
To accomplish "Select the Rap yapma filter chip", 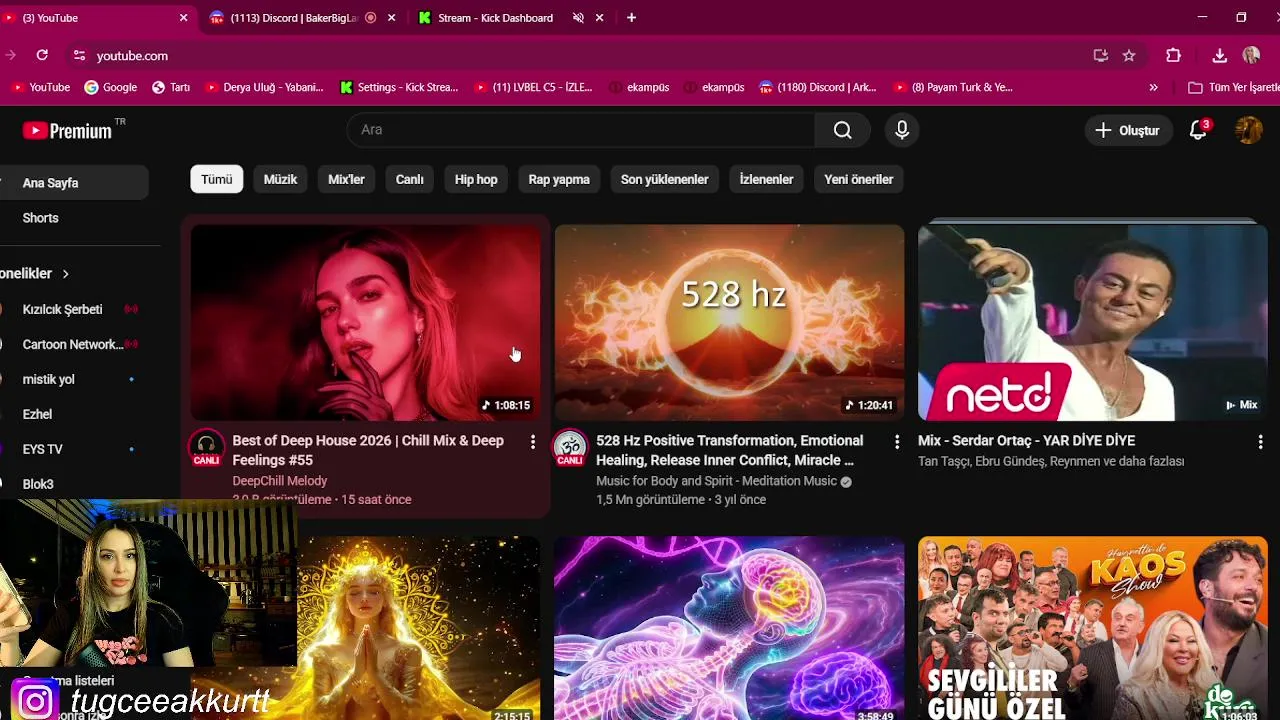I will point(559,179).
